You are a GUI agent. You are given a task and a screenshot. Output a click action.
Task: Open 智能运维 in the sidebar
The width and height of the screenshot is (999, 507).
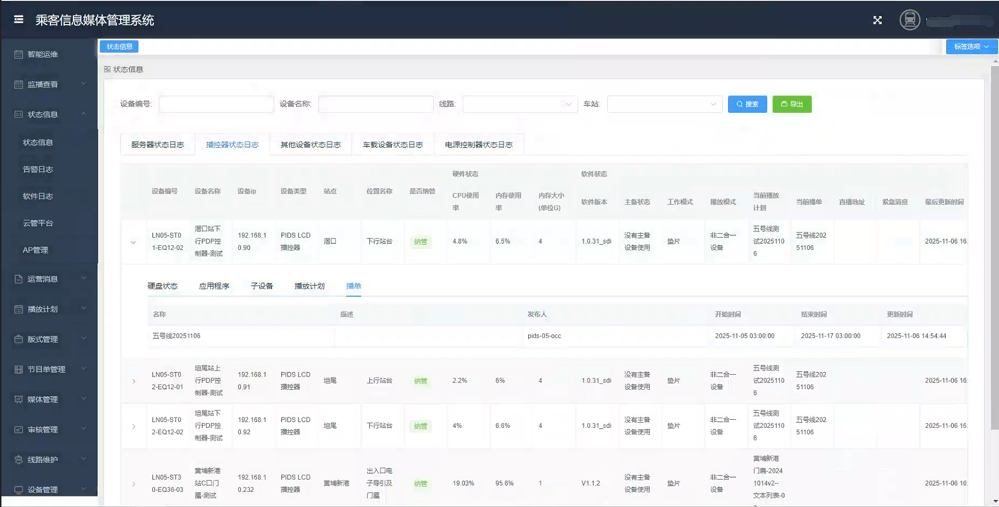[42, 54]
